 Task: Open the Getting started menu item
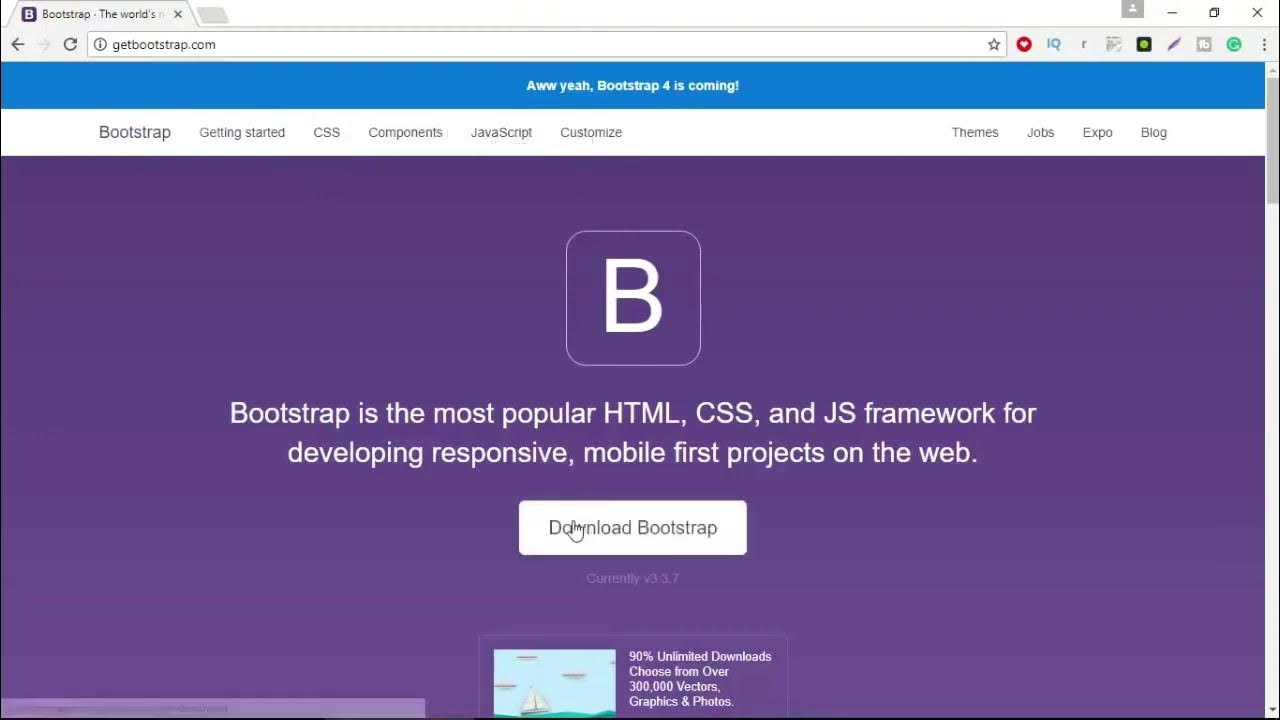242,132
